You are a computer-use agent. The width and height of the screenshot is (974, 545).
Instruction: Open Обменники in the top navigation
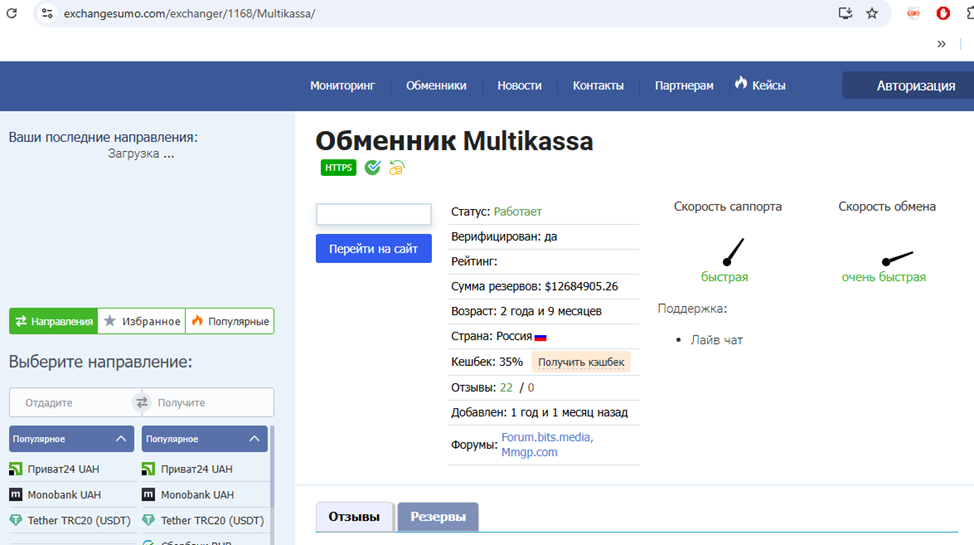[x=436, y=86]
